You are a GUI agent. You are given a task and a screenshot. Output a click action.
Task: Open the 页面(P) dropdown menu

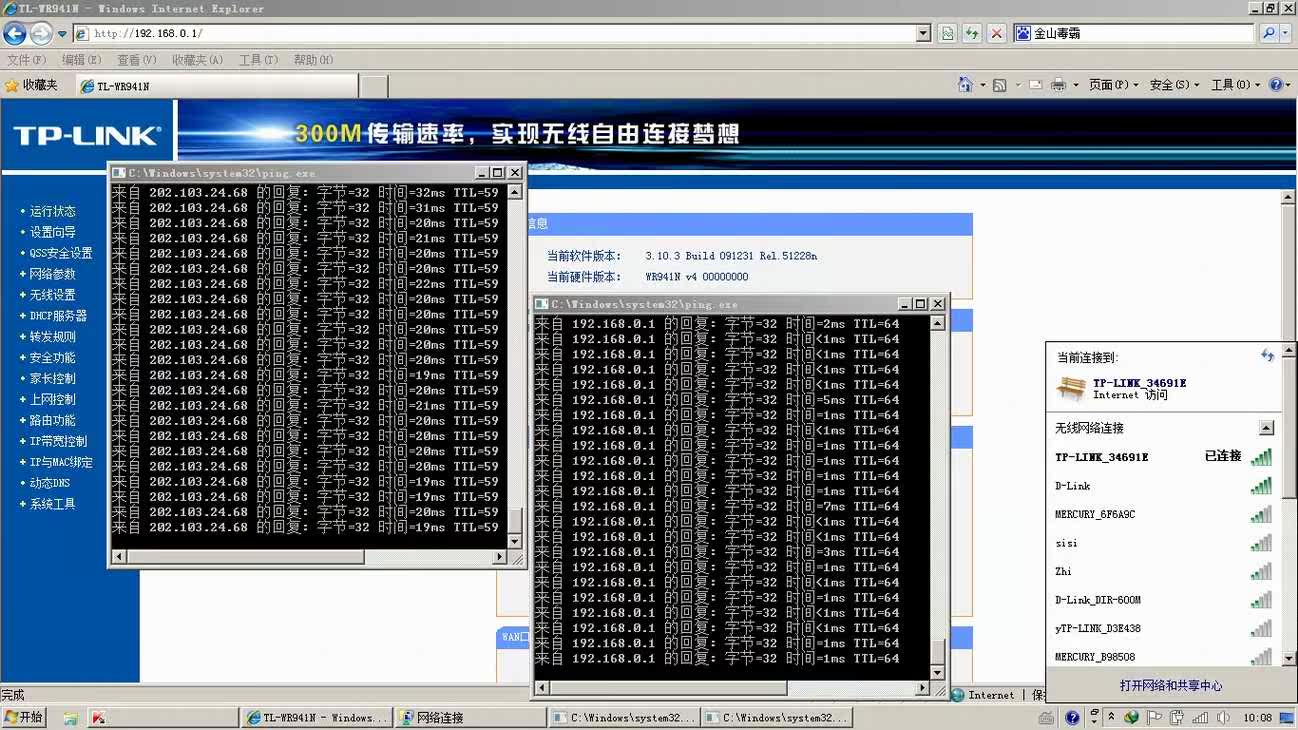[1113, 85]
